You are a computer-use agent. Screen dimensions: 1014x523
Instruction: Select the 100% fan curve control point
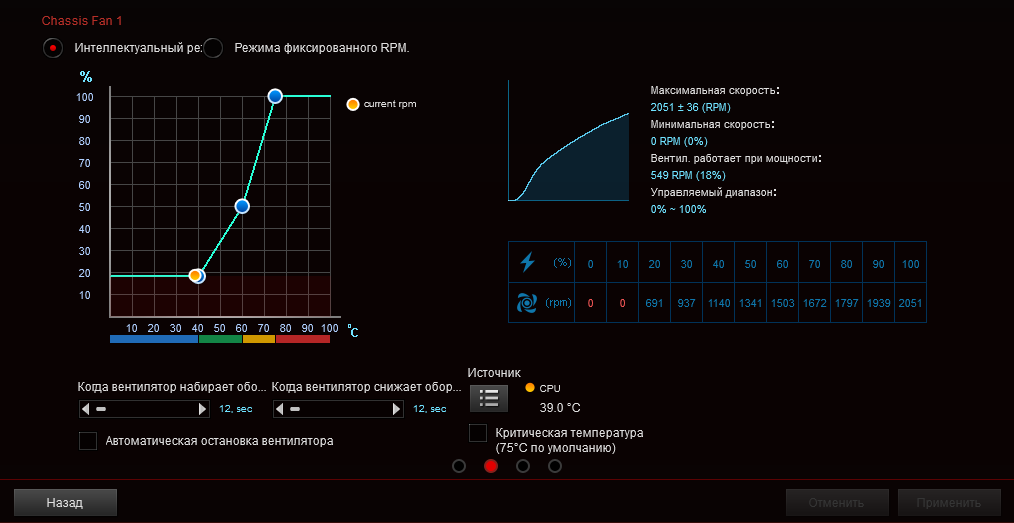275,96
